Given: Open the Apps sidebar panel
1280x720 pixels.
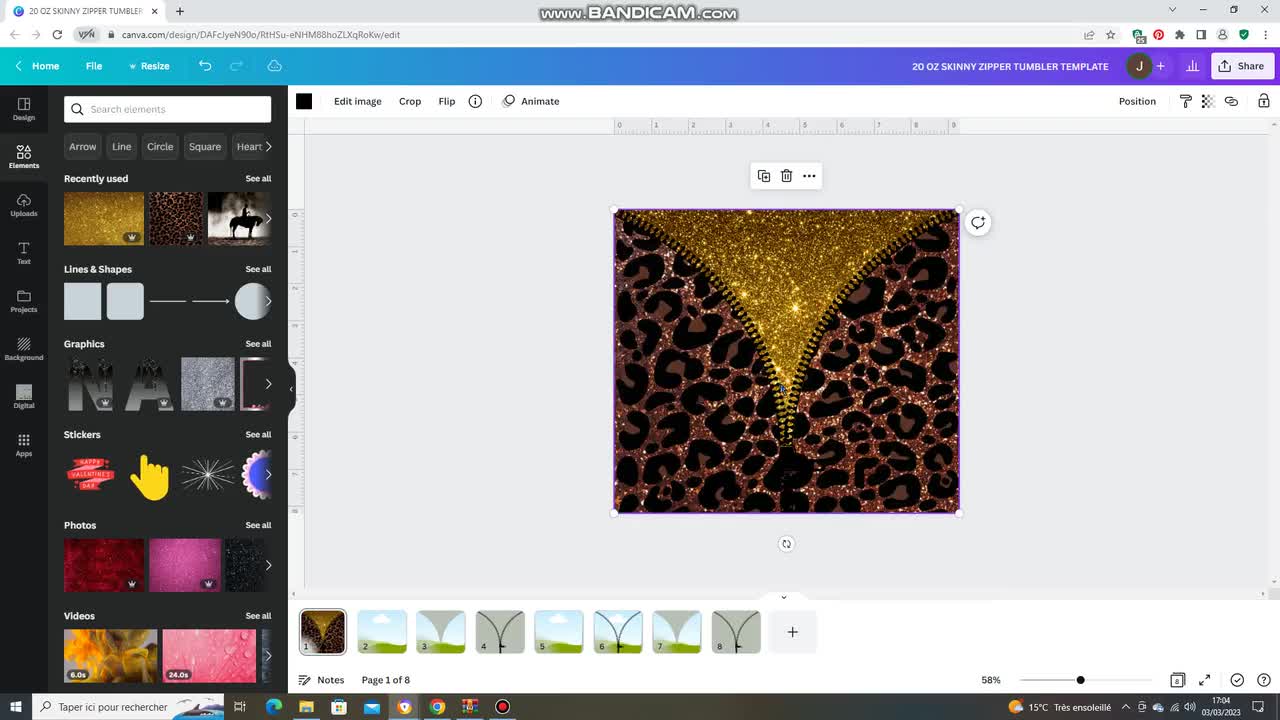Looking at the screenshot, I should point(24,445).
